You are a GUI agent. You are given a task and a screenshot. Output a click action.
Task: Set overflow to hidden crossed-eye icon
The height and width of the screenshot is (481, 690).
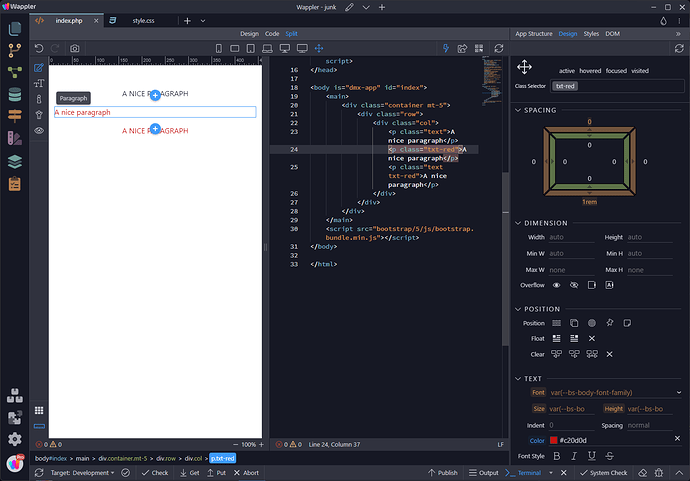(x=574, y=285)
